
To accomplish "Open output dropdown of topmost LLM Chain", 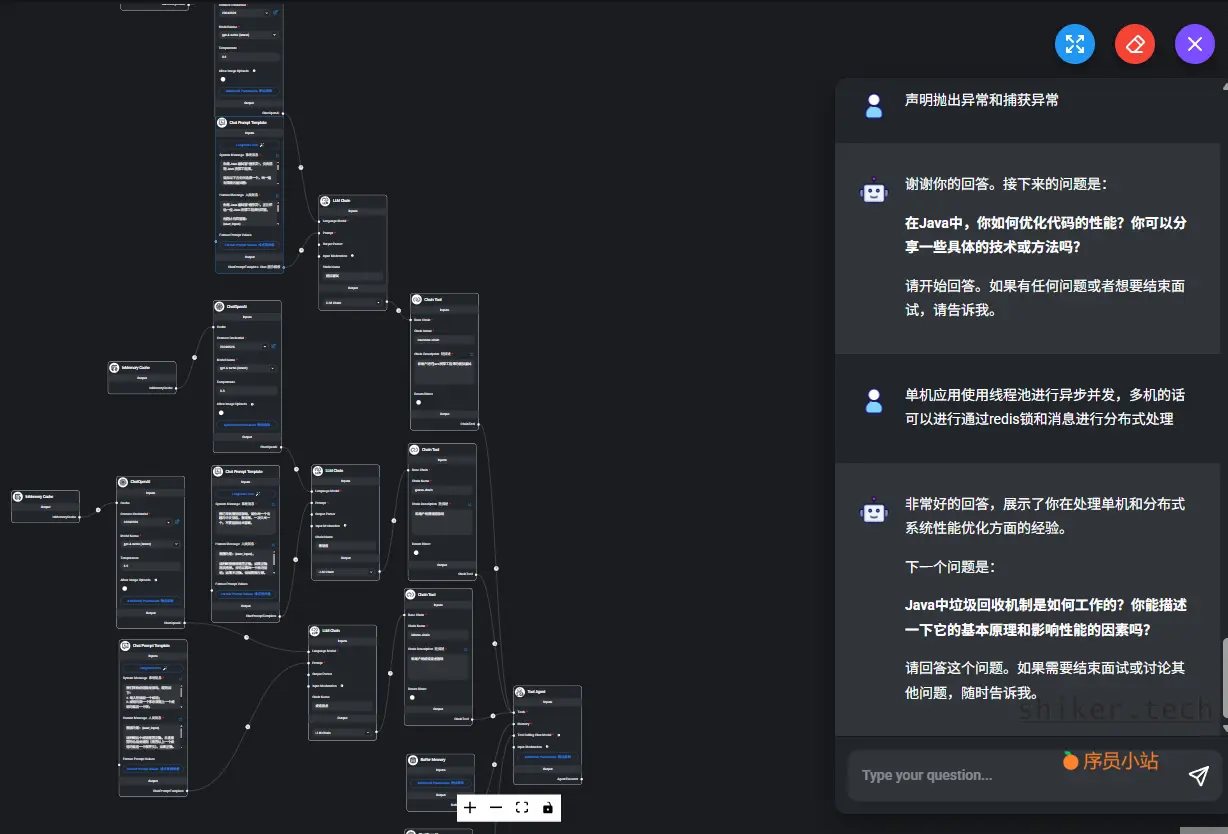I will click(353, 302).
